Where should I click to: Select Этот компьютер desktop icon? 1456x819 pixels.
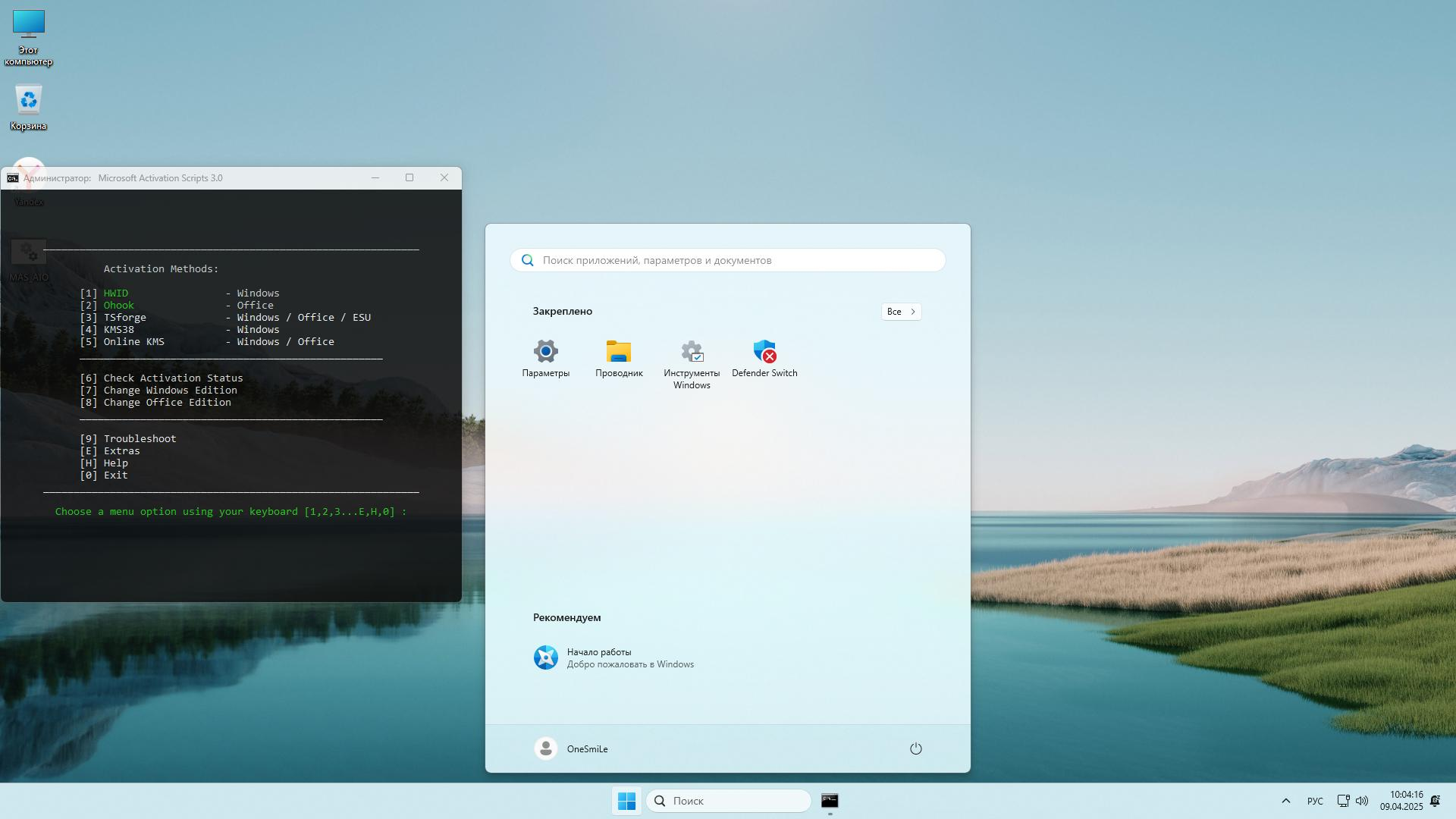point(29,38)
